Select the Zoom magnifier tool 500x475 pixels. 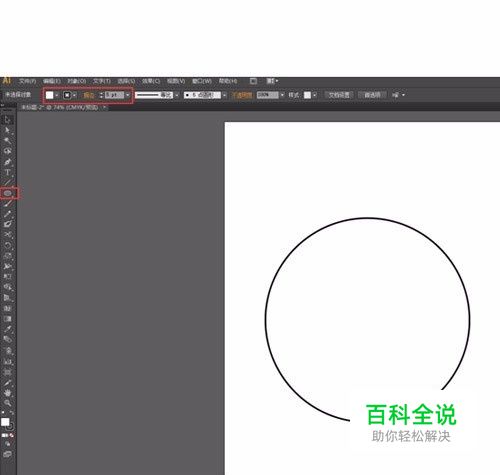click(x=7, y=403)
